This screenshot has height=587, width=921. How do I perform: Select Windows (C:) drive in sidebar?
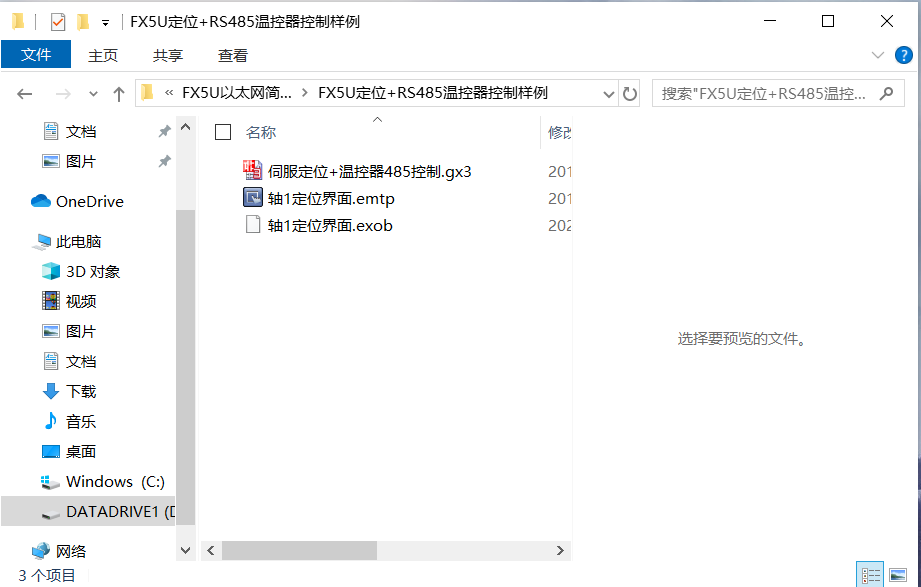tap(115, 482)
